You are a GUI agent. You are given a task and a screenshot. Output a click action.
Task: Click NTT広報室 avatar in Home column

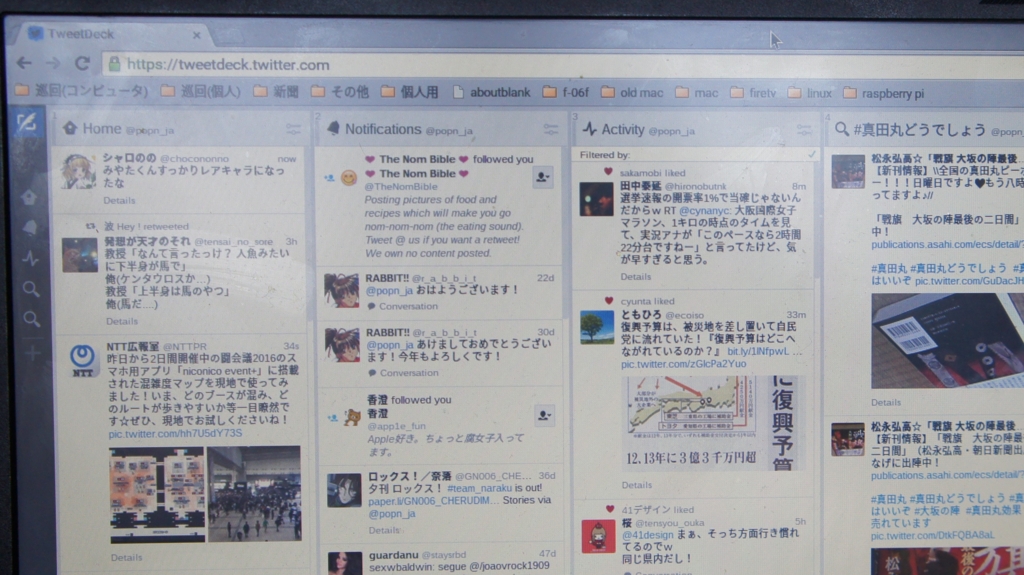pos(82,360)
